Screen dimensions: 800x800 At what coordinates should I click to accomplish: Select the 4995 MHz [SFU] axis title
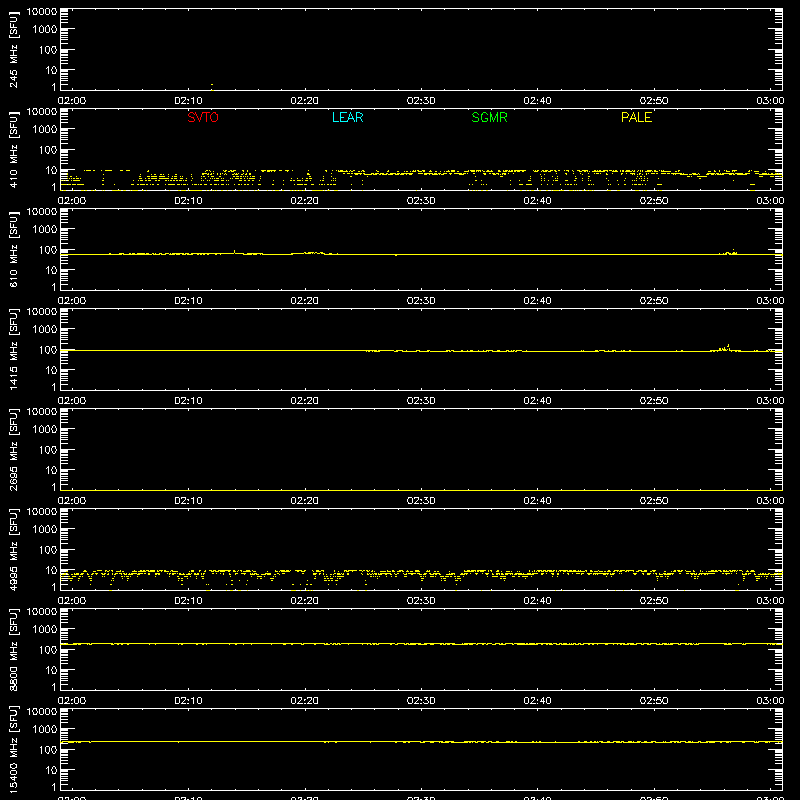[13, 549]
